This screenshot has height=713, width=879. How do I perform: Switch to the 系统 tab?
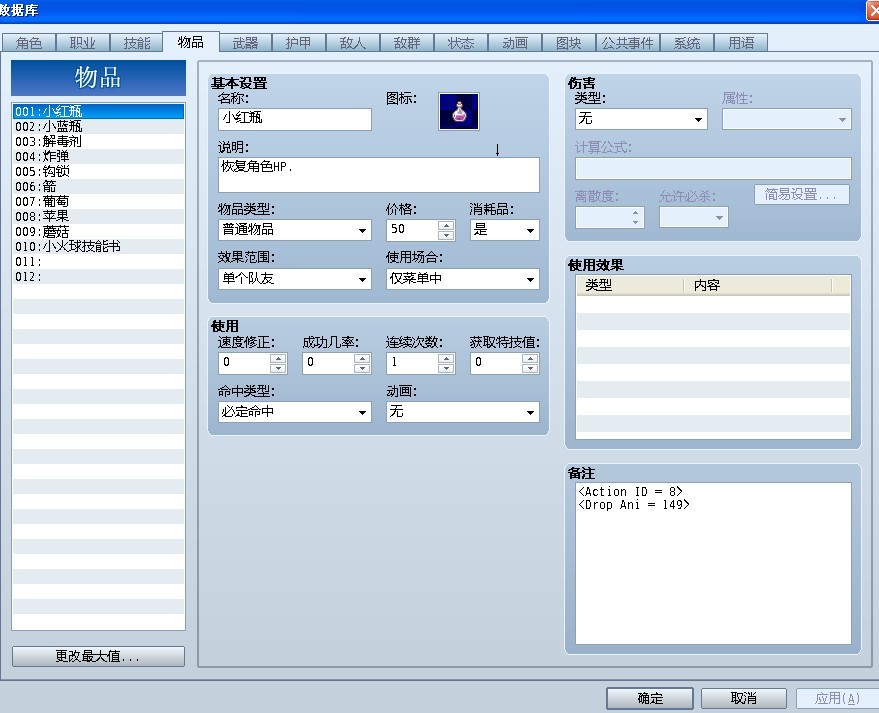point(687,43)
